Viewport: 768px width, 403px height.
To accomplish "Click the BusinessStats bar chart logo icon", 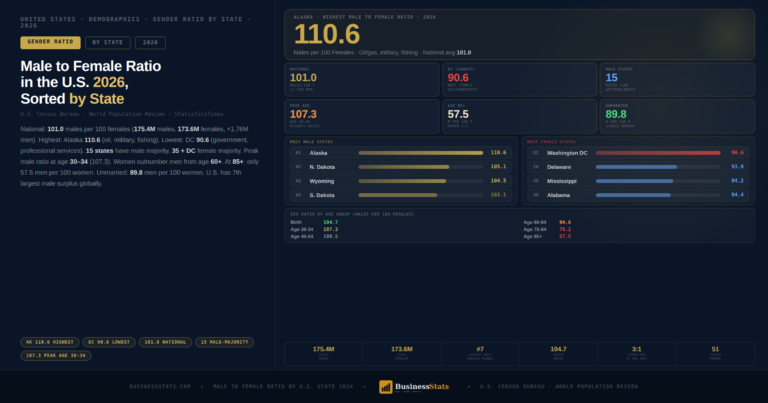I will pyautogui.click(x=385, y=387).
